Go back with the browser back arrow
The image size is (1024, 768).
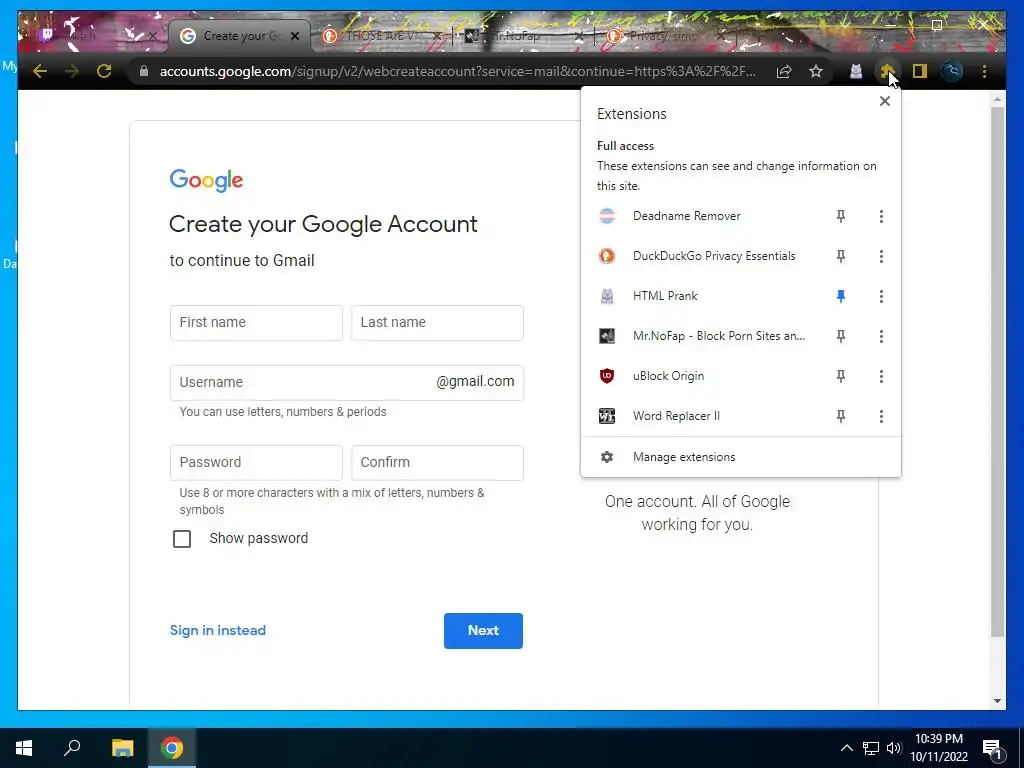pyautogui.click(x=40, y=71)
